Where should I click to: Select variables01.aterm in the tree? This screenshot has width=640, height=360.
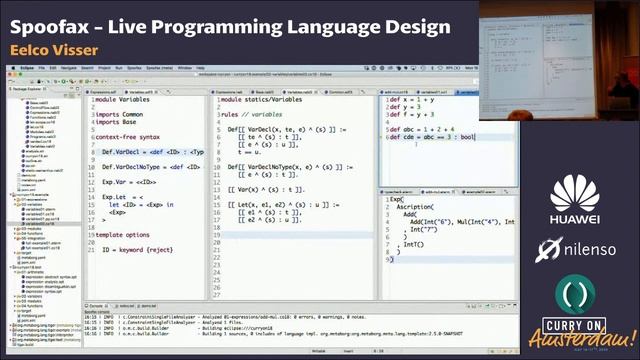[39, 209]
